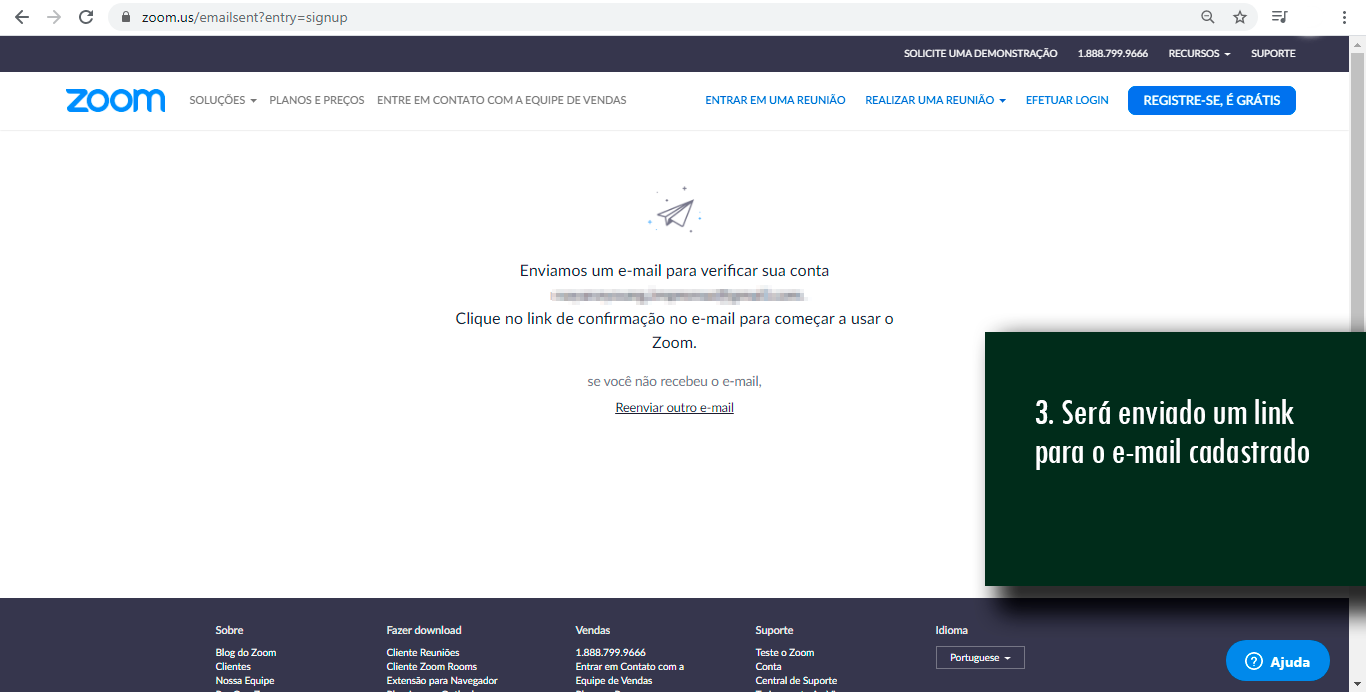Open the Clientes footer link
Screen dimensions: 1366x692
233,667
